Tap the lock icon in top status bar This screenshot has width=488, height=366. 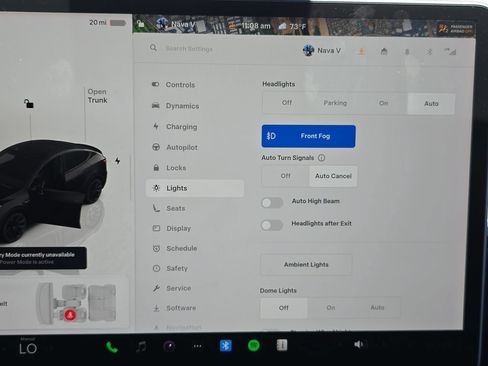(141, 23)
